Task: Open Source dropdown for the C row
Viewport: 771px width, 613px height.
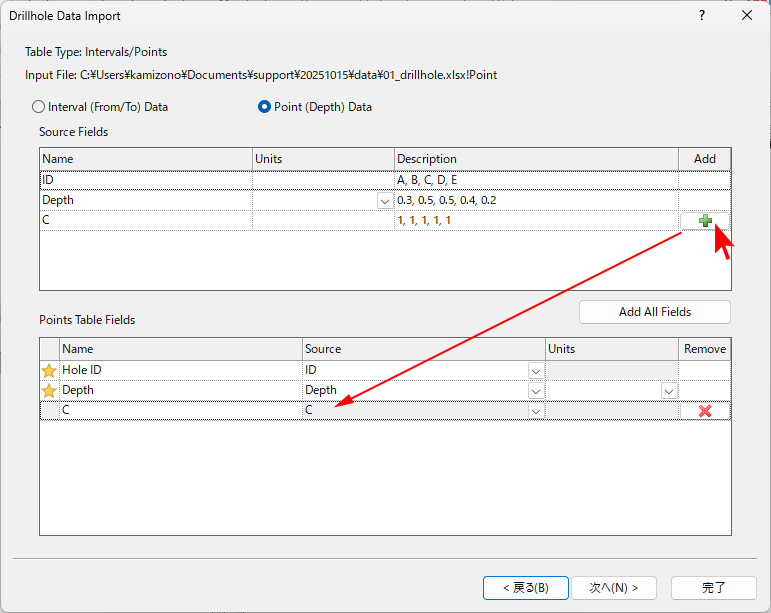Action: point(535,411)
